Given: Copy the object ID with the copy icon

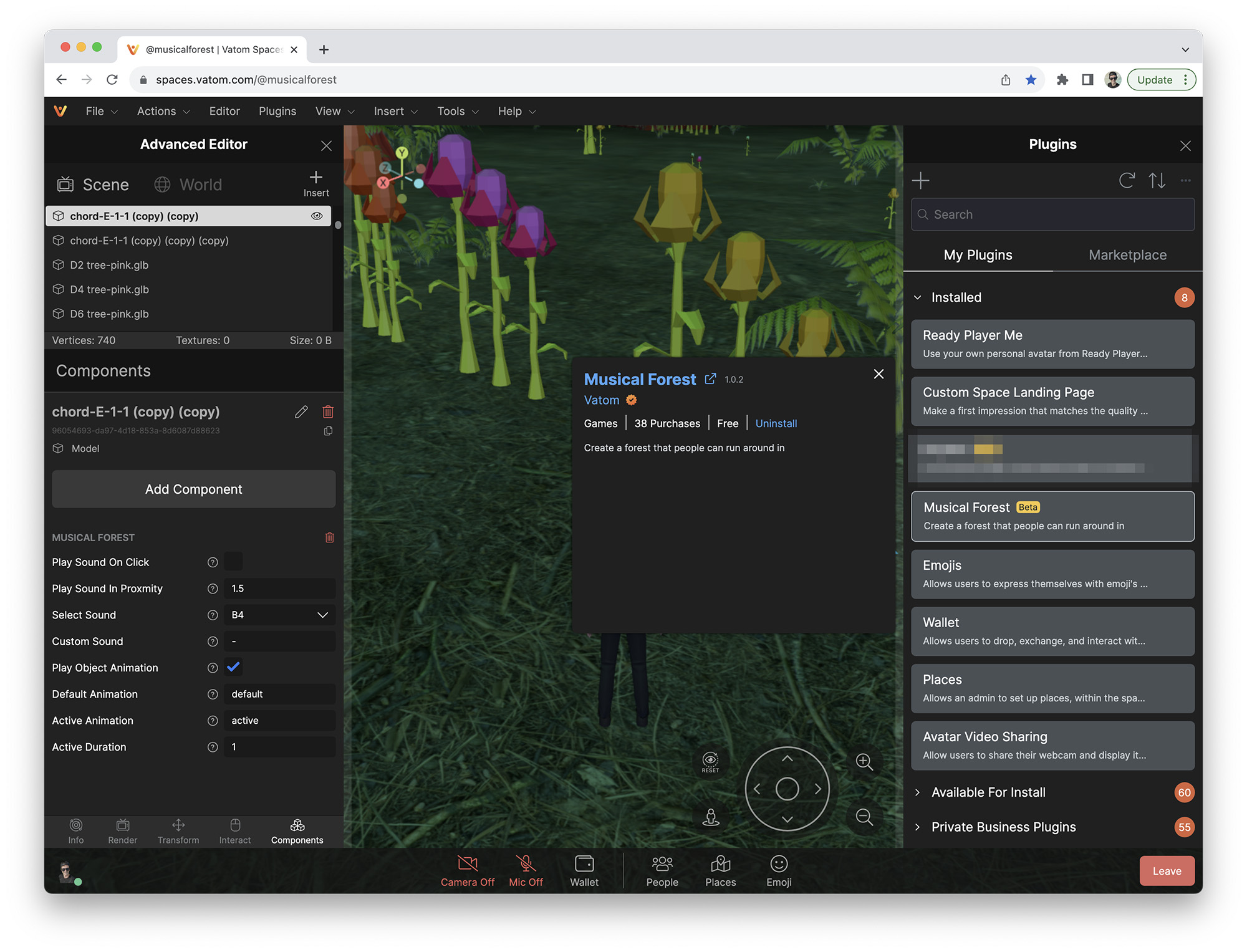Looking at the screenshot, I should coord(328,431).
